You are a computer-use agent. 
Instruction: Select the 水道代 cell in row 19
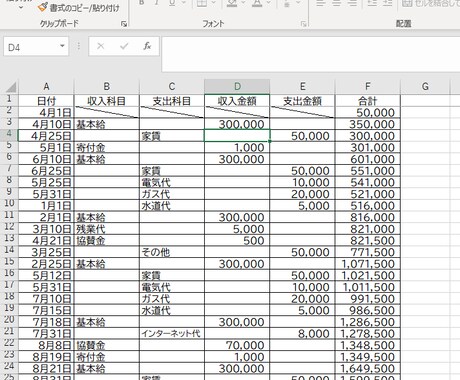(x=172, y=310)
